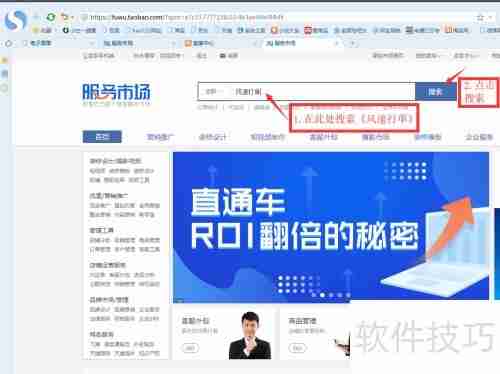
Task: Open the 企业服务 navigation tab
Action: tap(479, 137)
